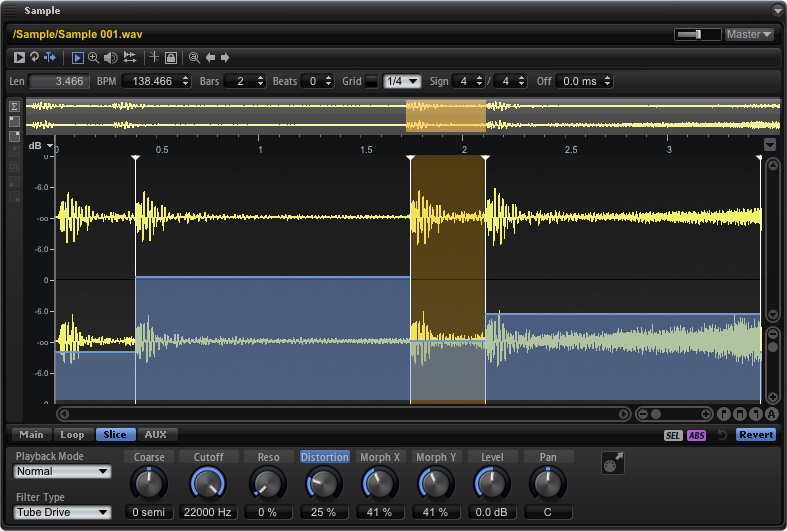Image resolution: width=787 pixels, height=531 pixels.
Task: Open the Playback Mode dropdown
Action: (x=62, y=472)
